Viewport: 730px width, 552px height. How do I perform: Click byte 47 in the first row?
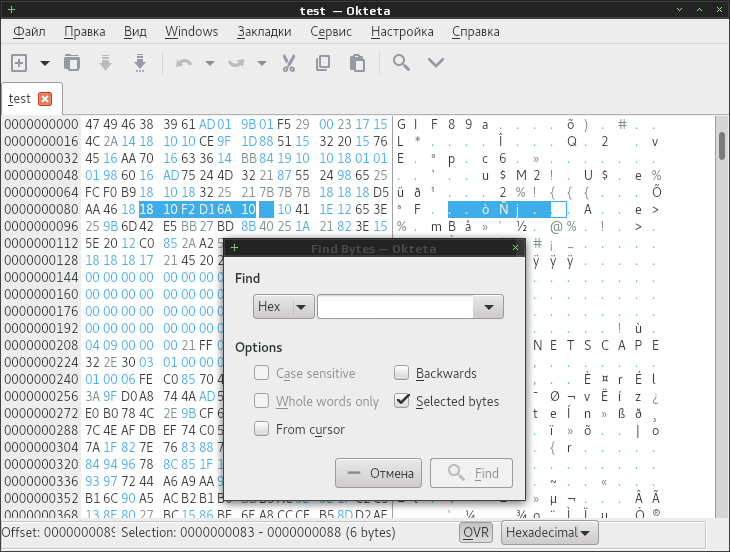pyautogui.click(x=92, y=124)
